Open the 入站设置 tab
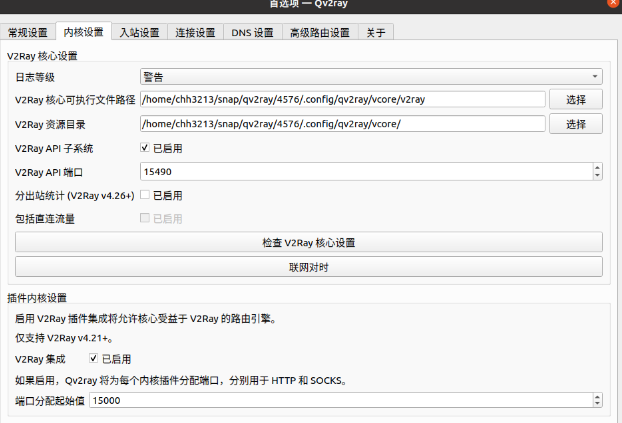 (139, 32)
